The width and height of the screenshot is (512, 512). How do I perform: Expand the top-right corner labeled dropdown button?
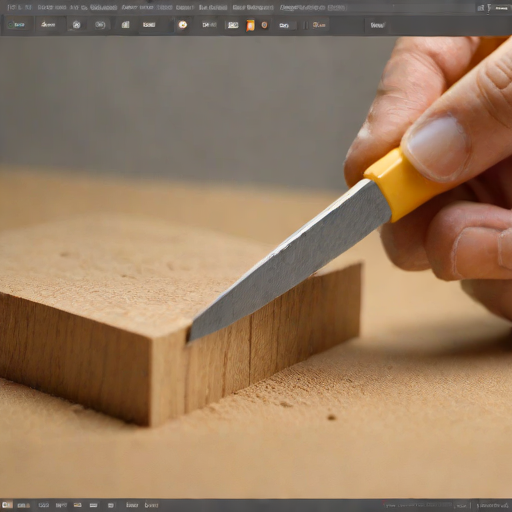502,8
